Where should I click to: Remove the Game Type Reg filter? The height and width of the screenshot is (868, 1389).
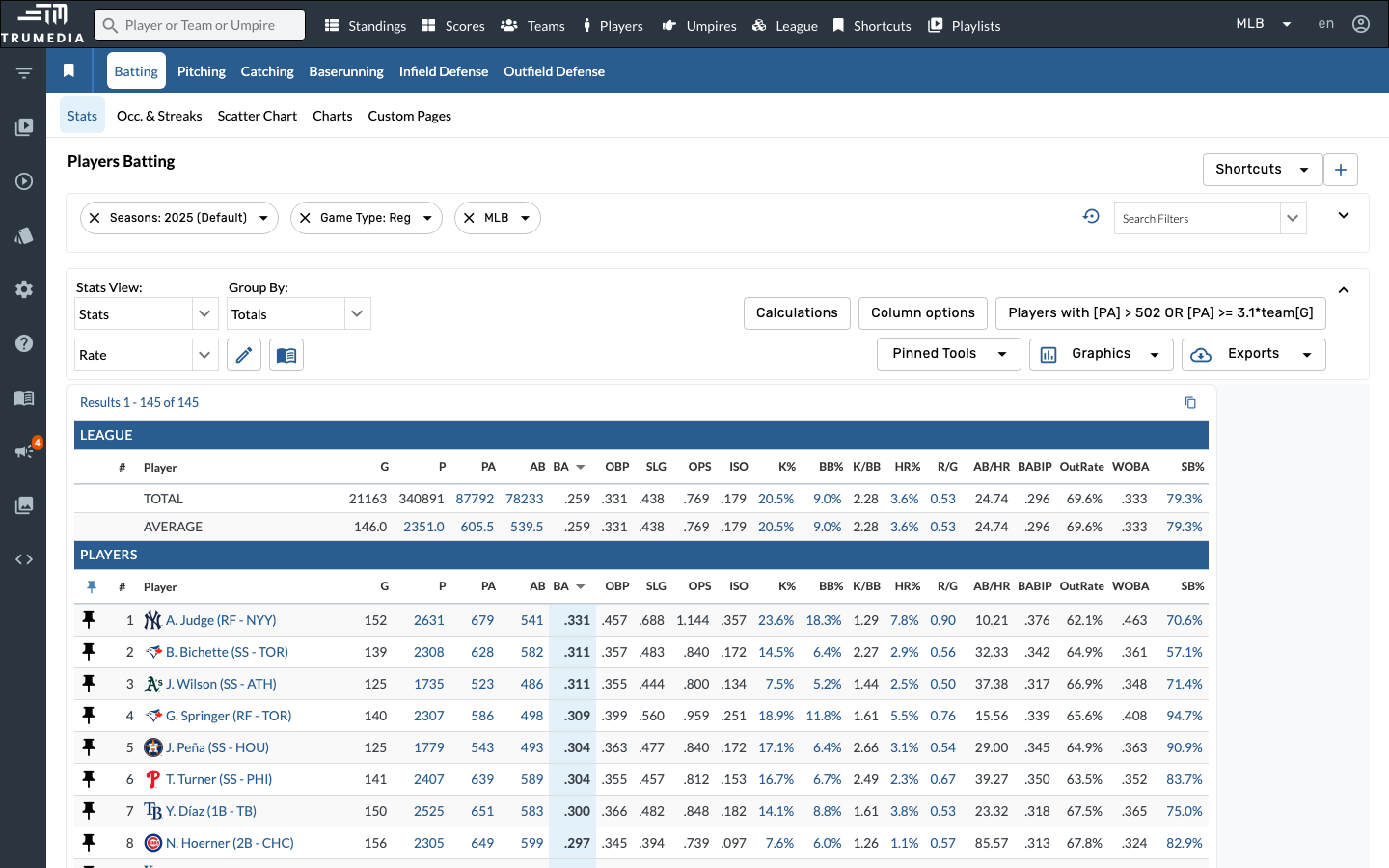tap(305, 218)
